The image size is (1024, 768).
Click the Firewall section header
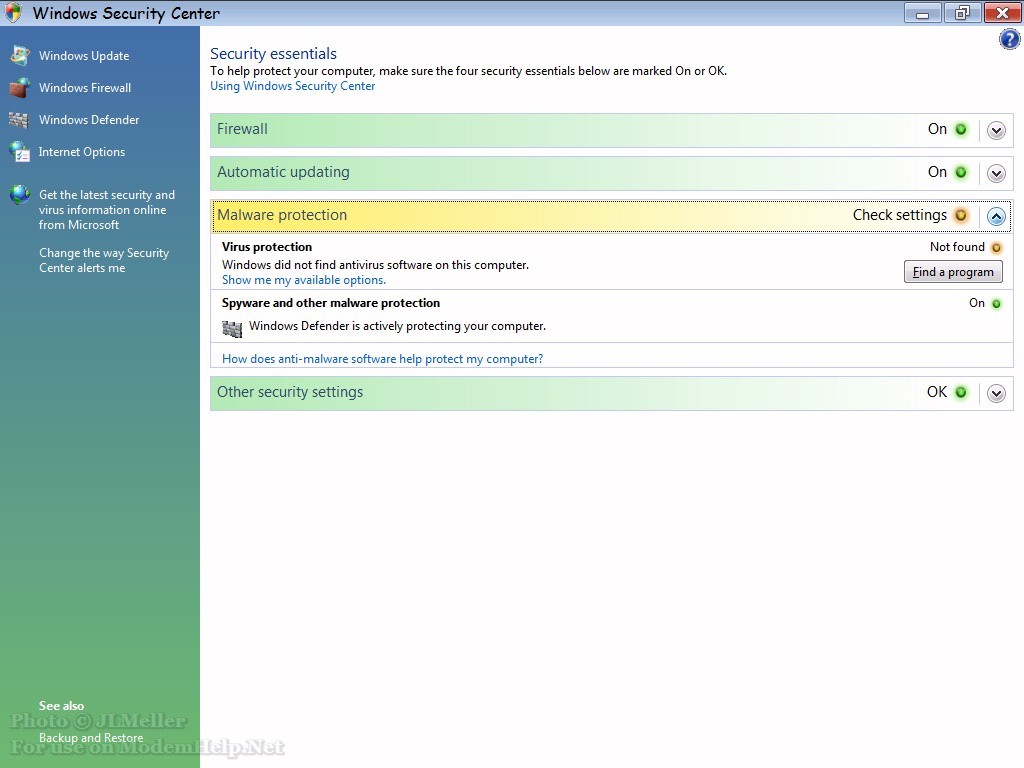click(x=611, y=130)
